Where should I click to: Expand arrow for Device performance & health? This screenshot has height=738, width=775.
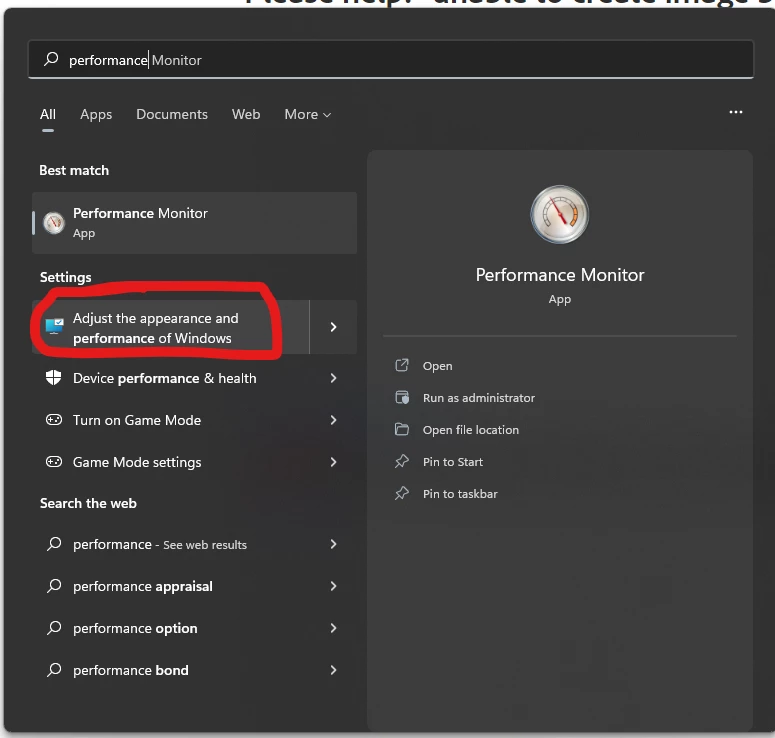click(333, 378)
